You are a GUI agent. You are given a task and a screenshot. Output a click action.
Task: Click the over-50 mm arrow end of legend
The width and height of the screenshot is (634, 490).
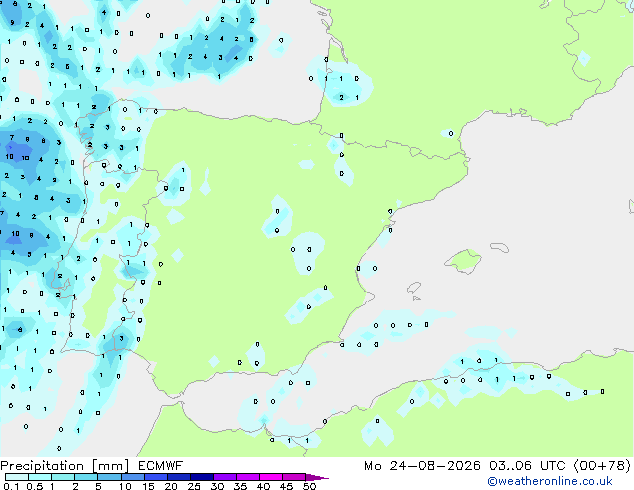317,477
